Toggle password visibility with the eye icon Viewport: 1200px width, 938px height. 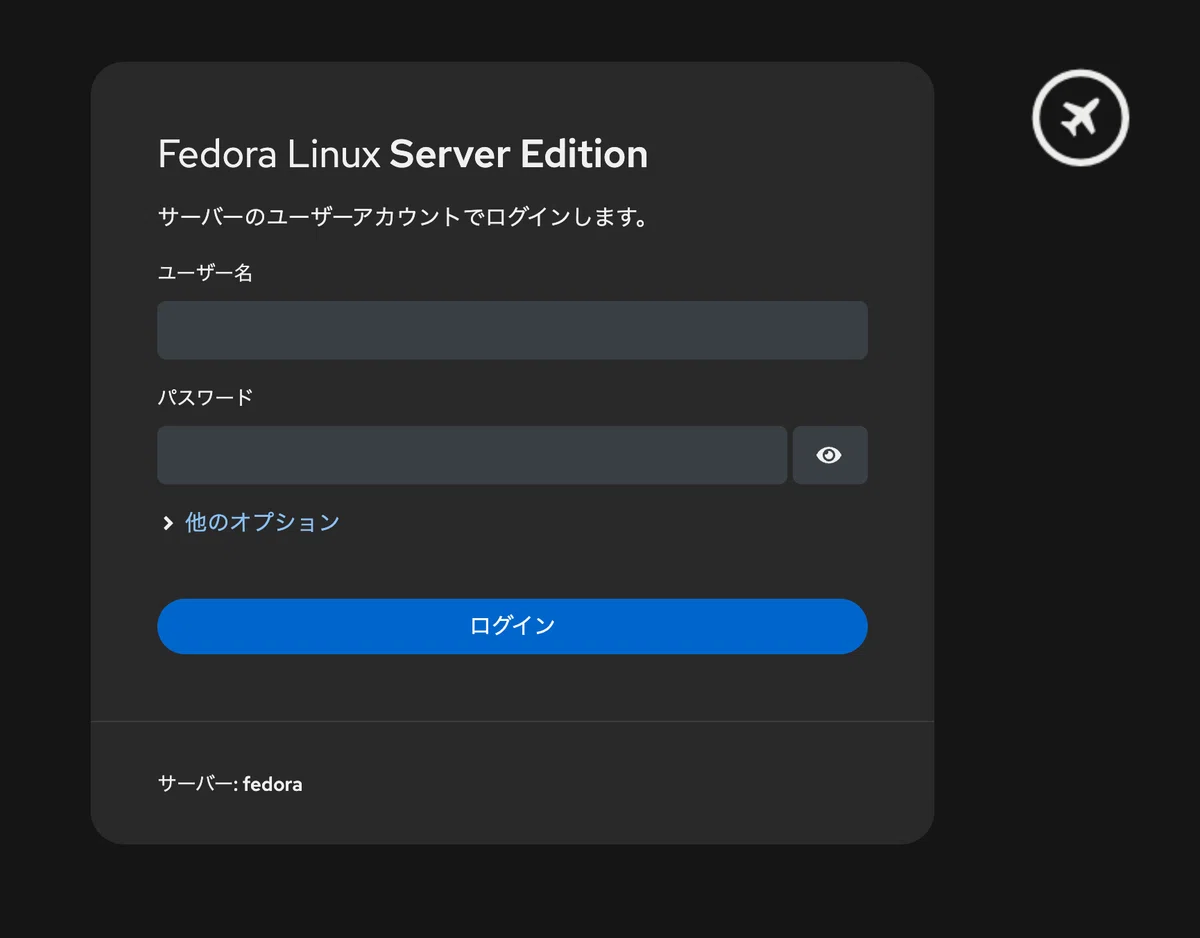tap(830, 455)
